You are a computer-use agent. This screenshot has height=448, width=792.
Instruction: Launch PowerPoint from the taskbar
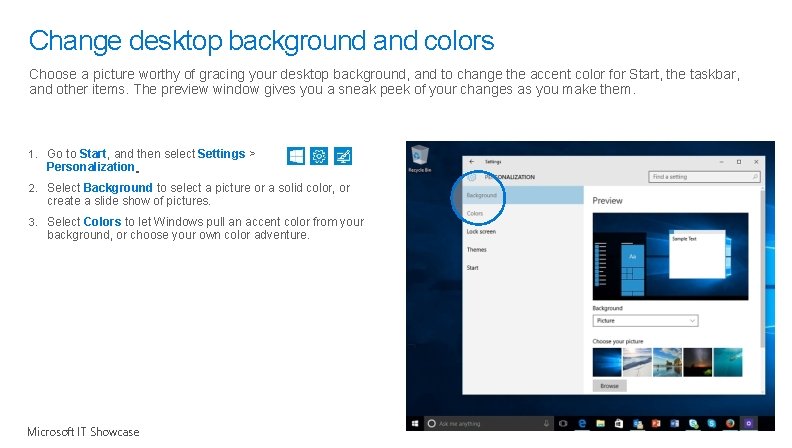[656, 424]
